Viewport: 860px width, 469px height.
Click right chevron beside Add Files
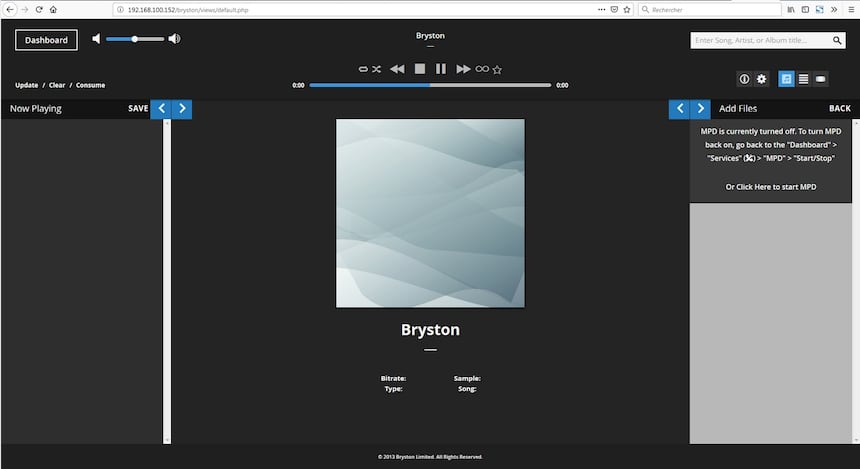(700, 109)
